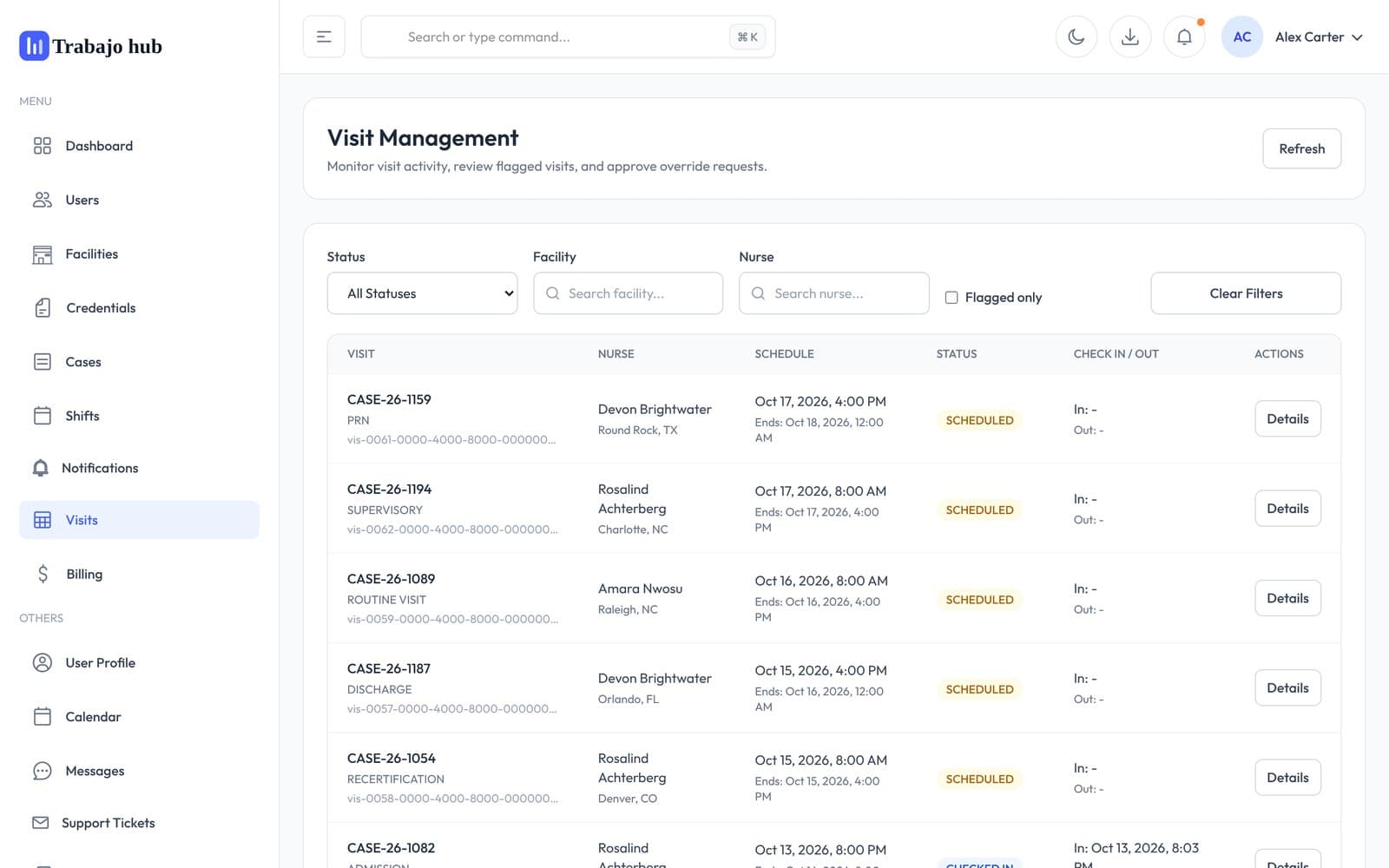This screenshot has width=1389, height=868.
Task: Click the Search or type command box
Action: click(568, 36)
